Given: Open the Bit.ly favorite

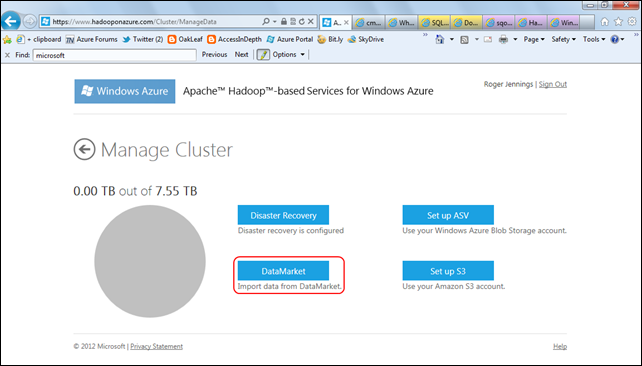Looking at the screenshot, I should pos(330,39).
